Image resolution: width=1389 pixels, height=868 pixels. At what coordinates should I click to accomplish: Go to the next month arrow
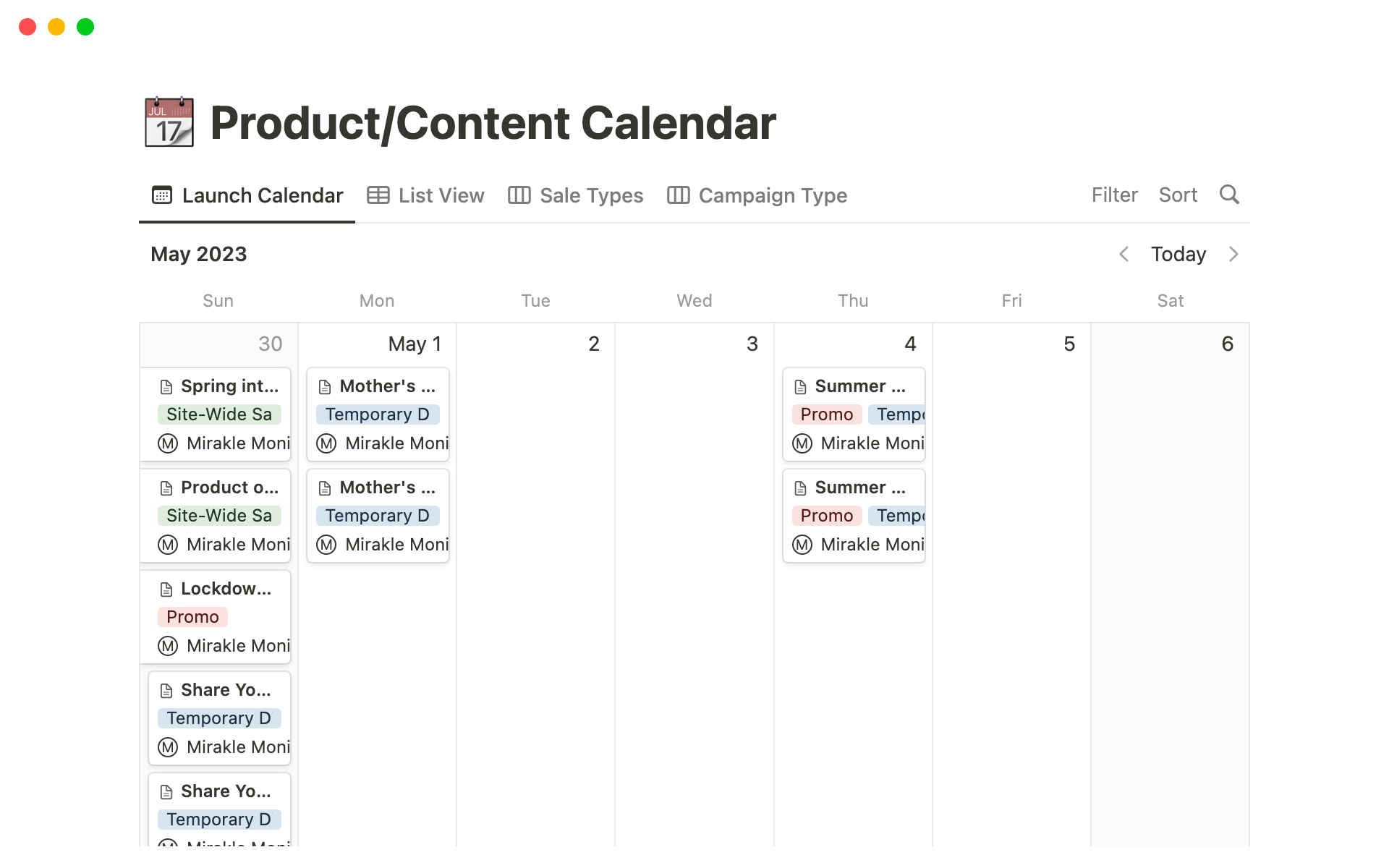coord(1233,255)
